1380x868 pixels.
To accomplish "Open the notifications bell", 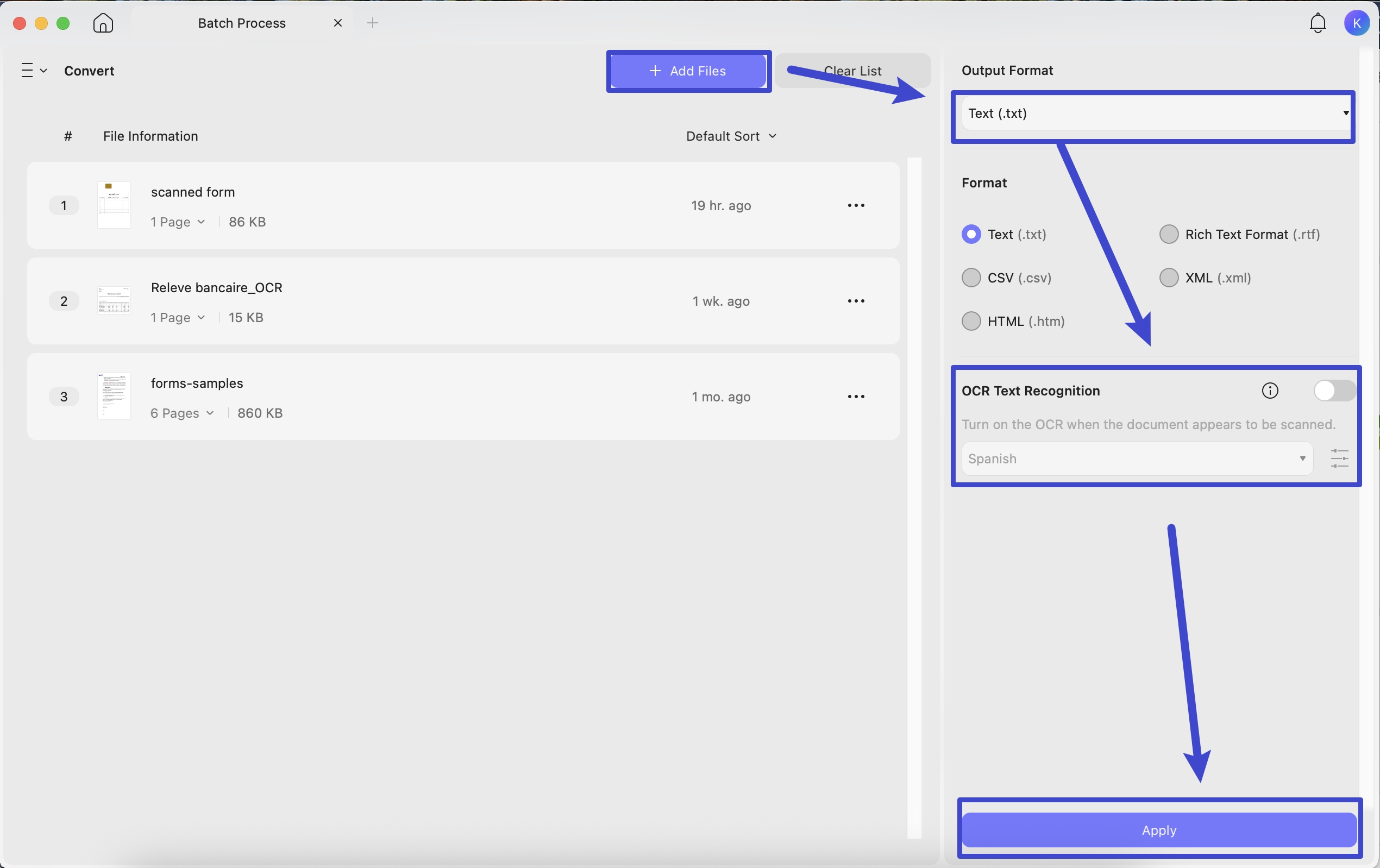I will pyautogui.click(x=1318, y=23).
